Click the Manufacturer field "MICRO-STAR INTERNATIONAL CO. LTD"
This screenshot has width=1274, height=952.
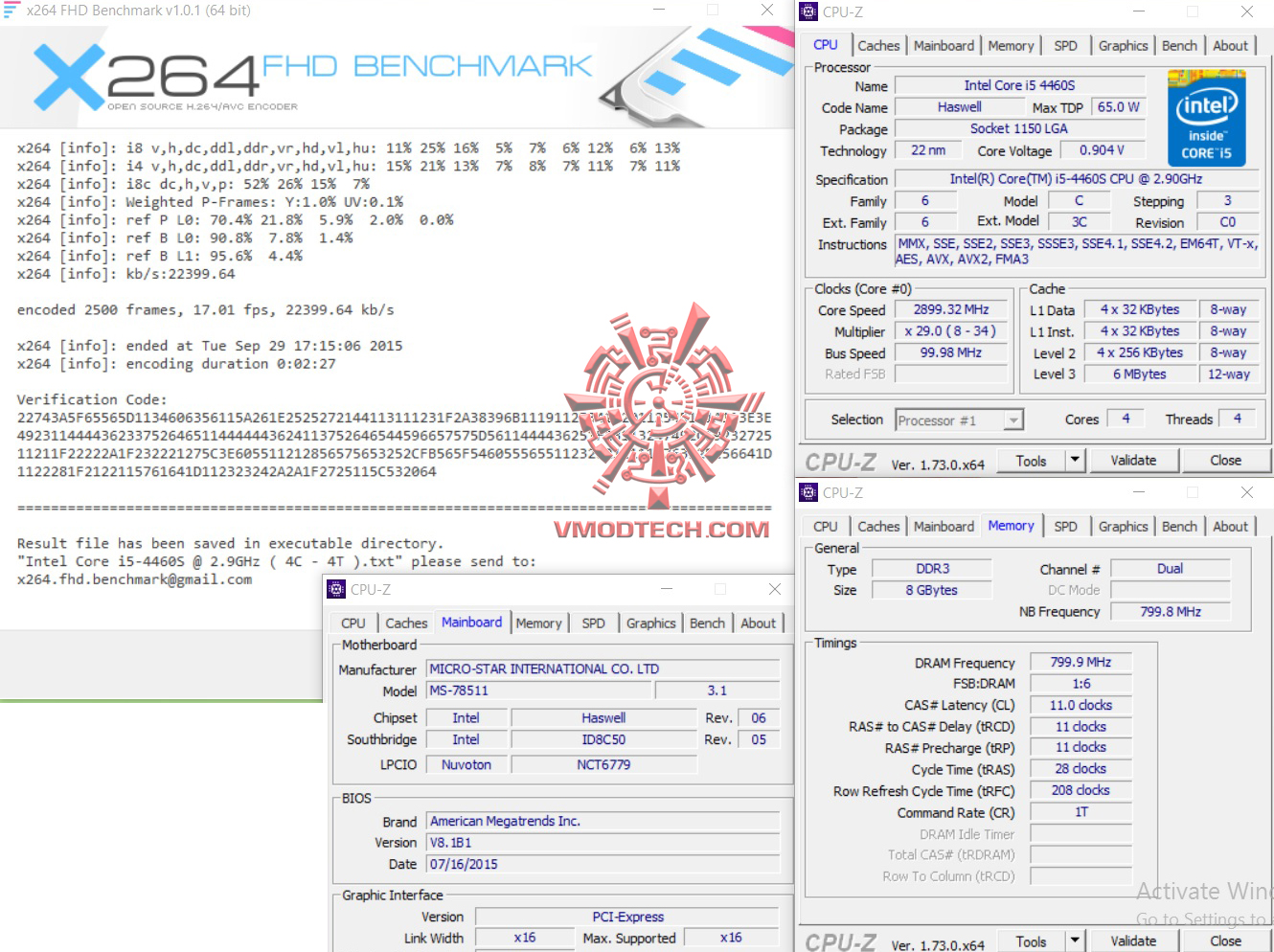click(603, 669)
